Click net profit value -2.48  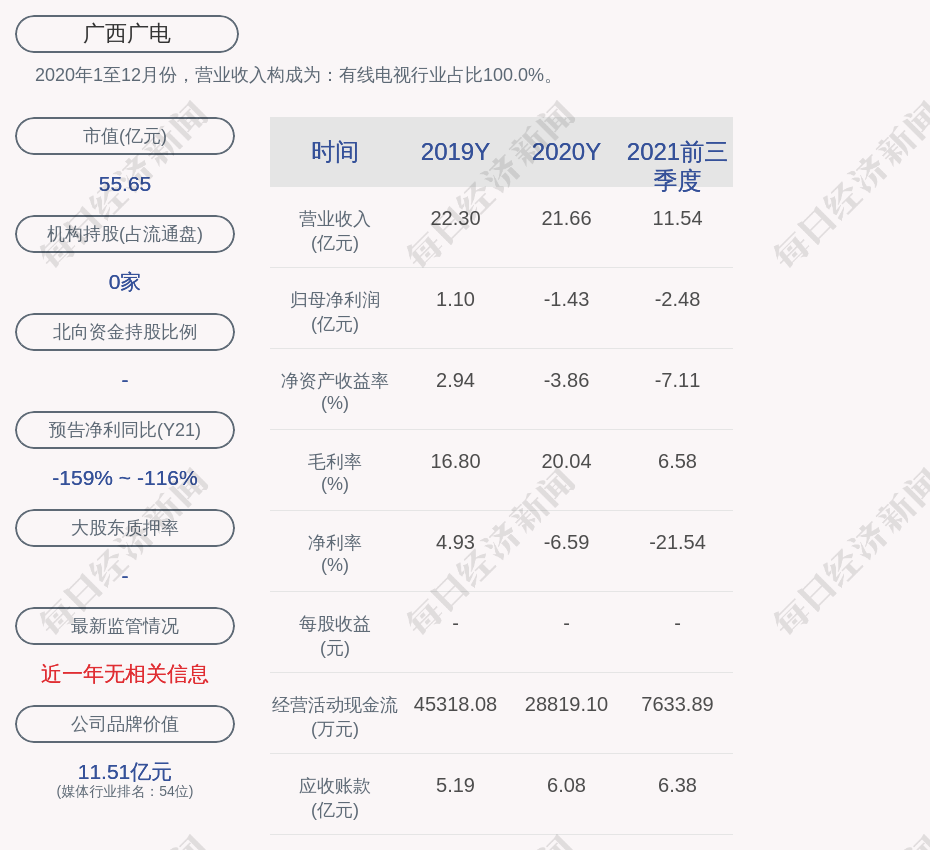pyautogui.click(x=677, y=300)
